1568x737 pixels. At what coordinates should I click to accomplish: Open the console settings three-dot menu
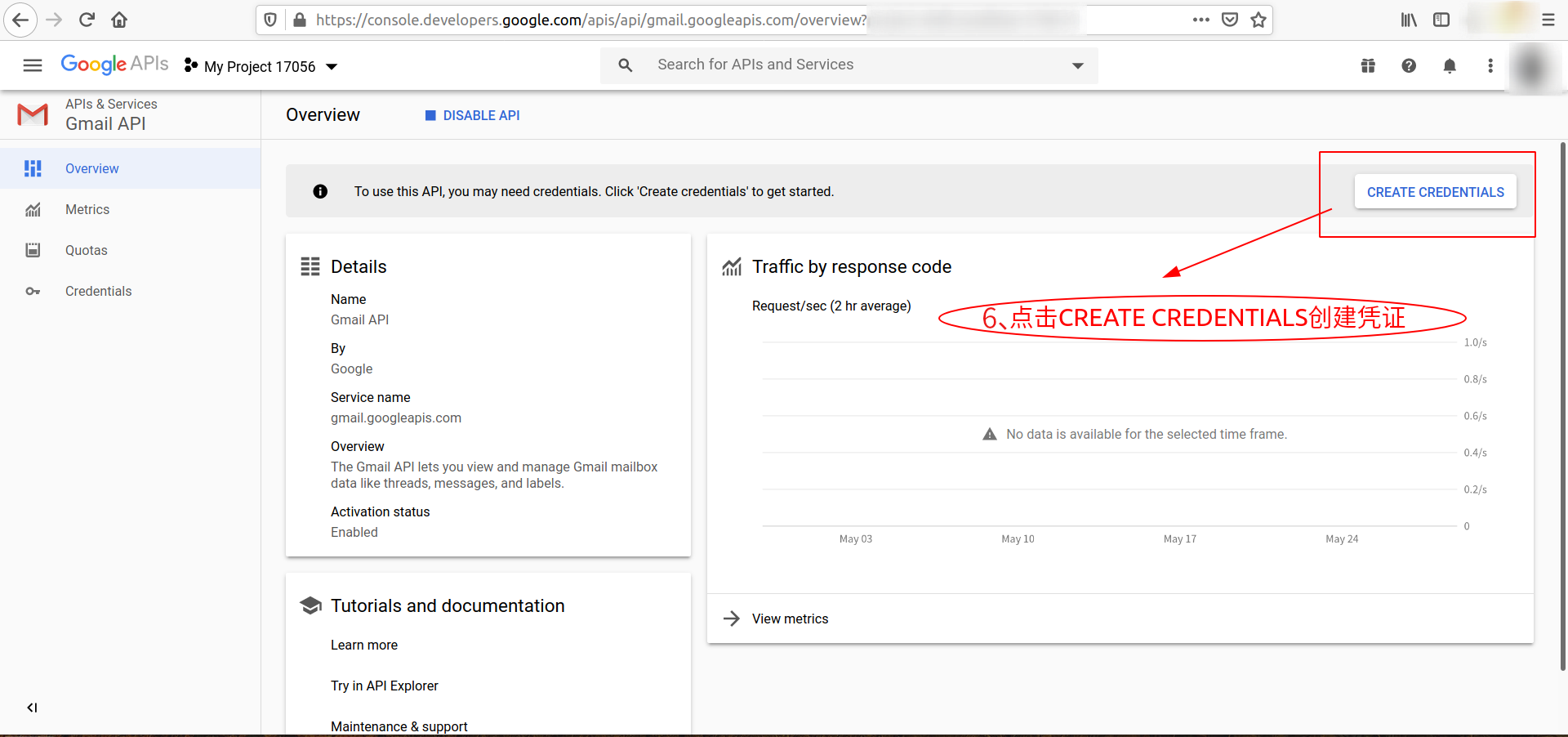[x=1490, y=65]
